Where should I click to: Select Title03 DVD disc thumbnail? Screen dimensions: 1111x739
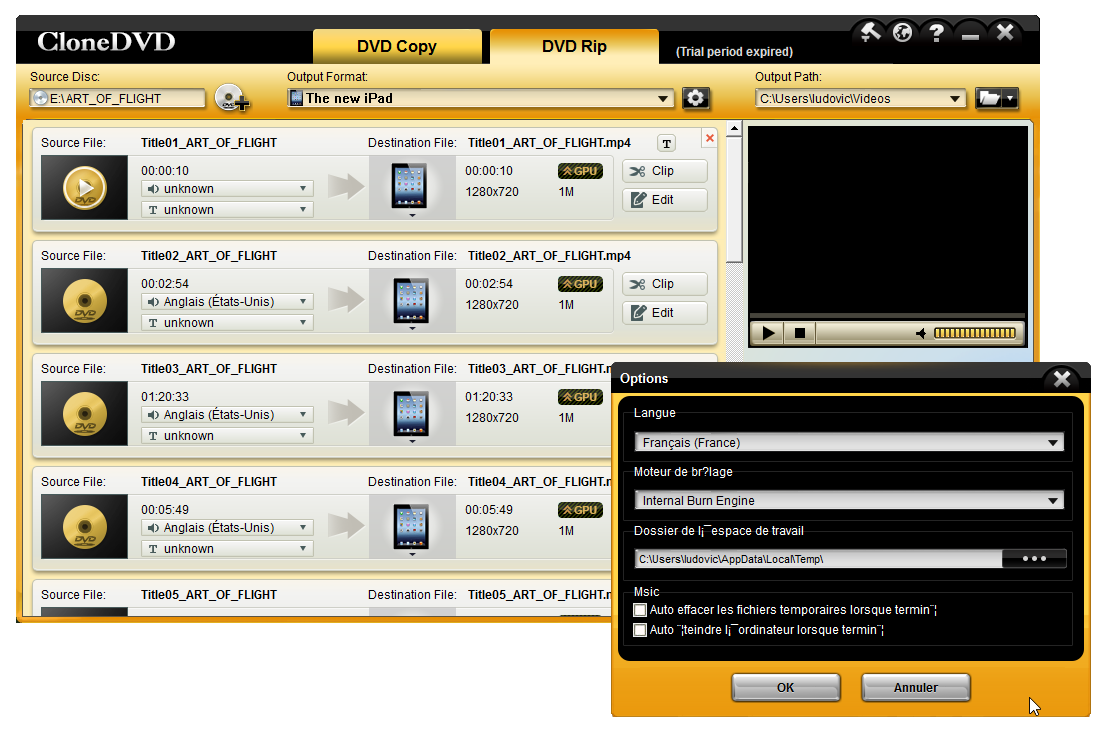(84, 414)
